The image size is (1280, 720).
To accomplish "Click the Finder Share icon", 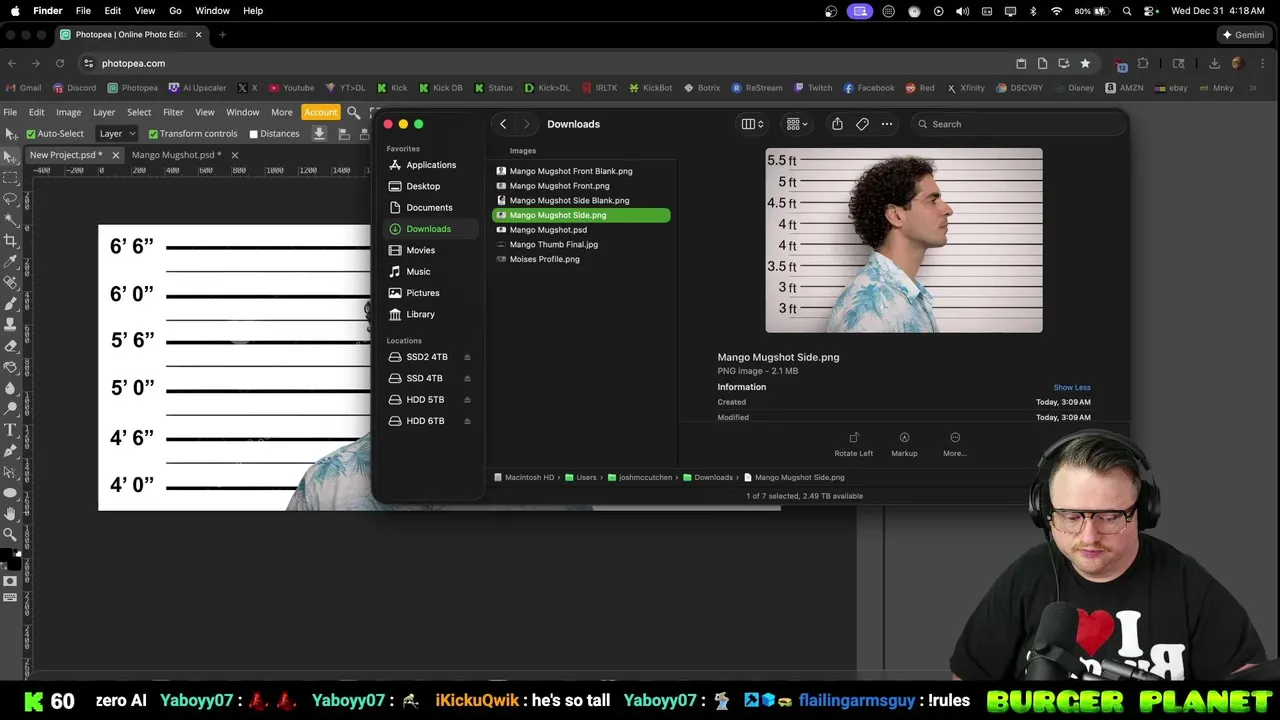I will click(x=837, y=124).
